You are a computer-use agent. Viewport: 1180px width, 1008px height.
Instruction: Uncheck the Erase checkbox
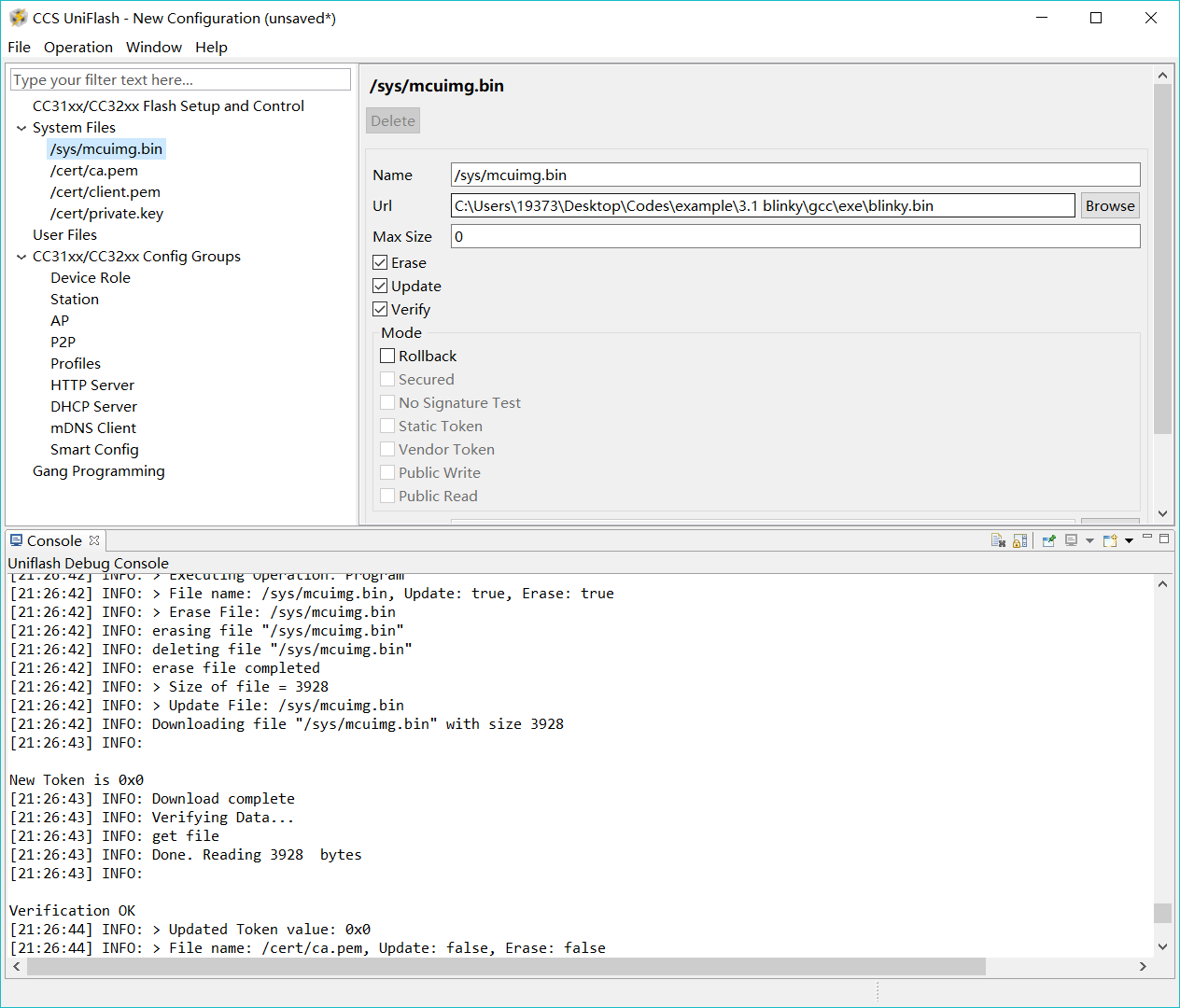(x=380, y=262)
